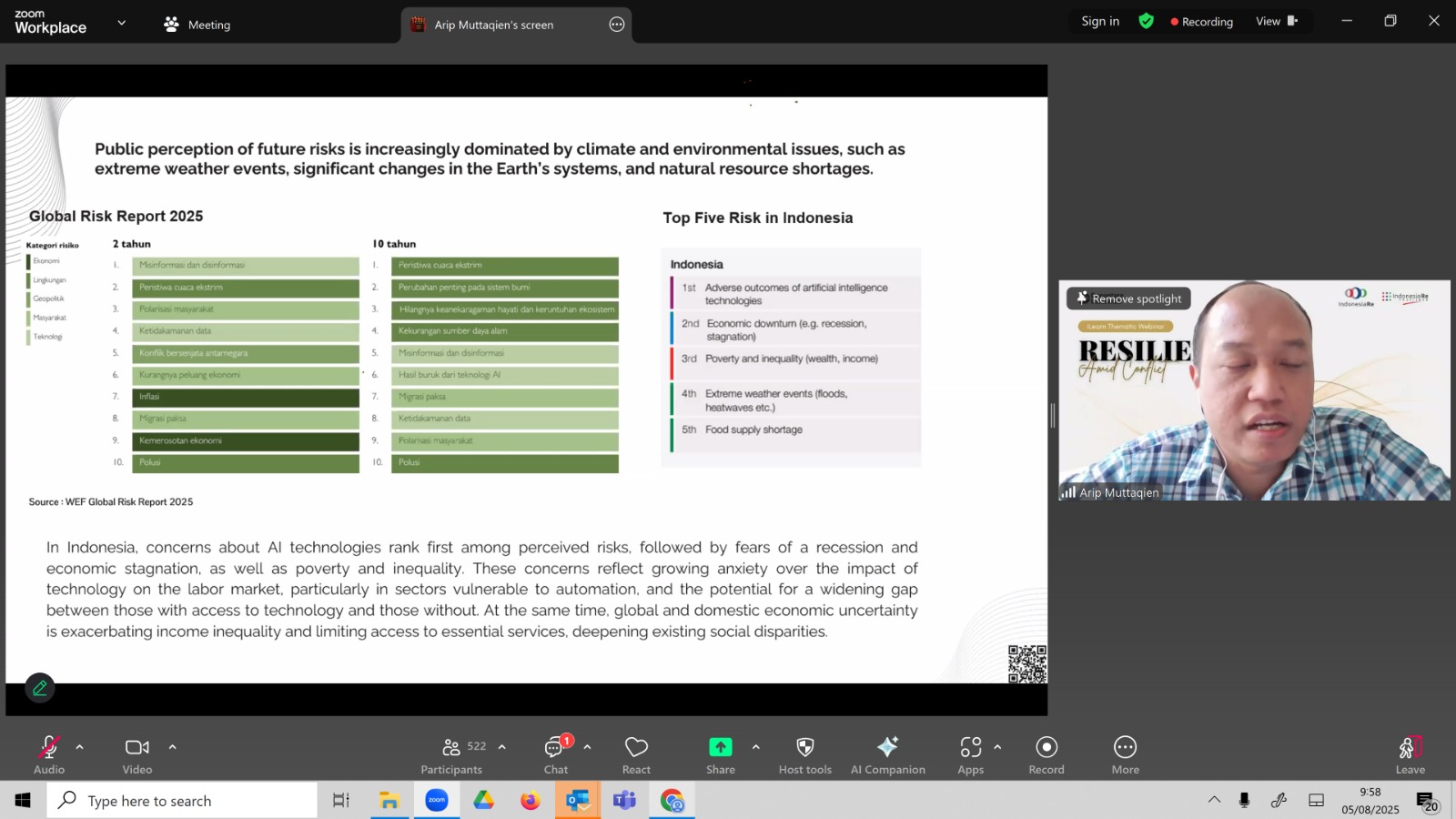This screenshot has width=1456, height=819.
Task: Click Remove spotlight button
Action: coord(1128,298)
